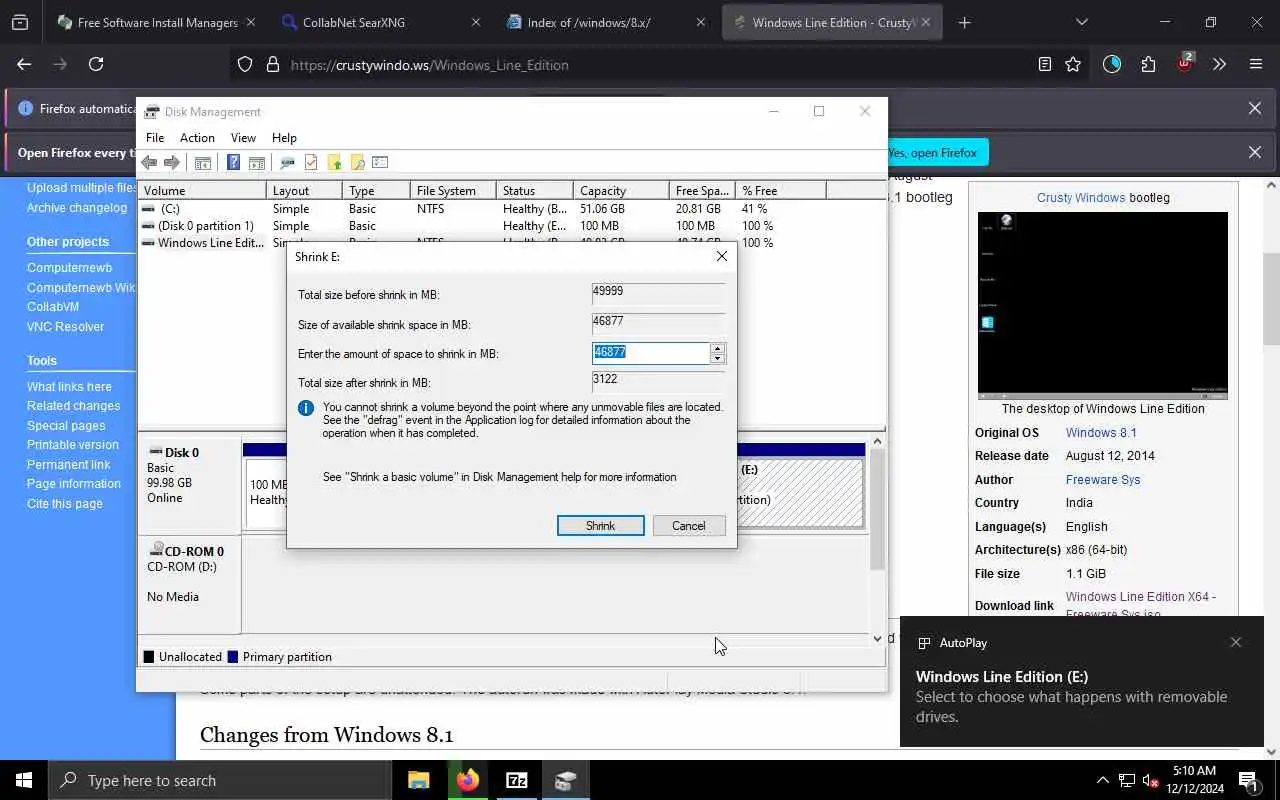
Task: Click Firefox Reader View icon in address bar
Action: (x=1045, y=64)
